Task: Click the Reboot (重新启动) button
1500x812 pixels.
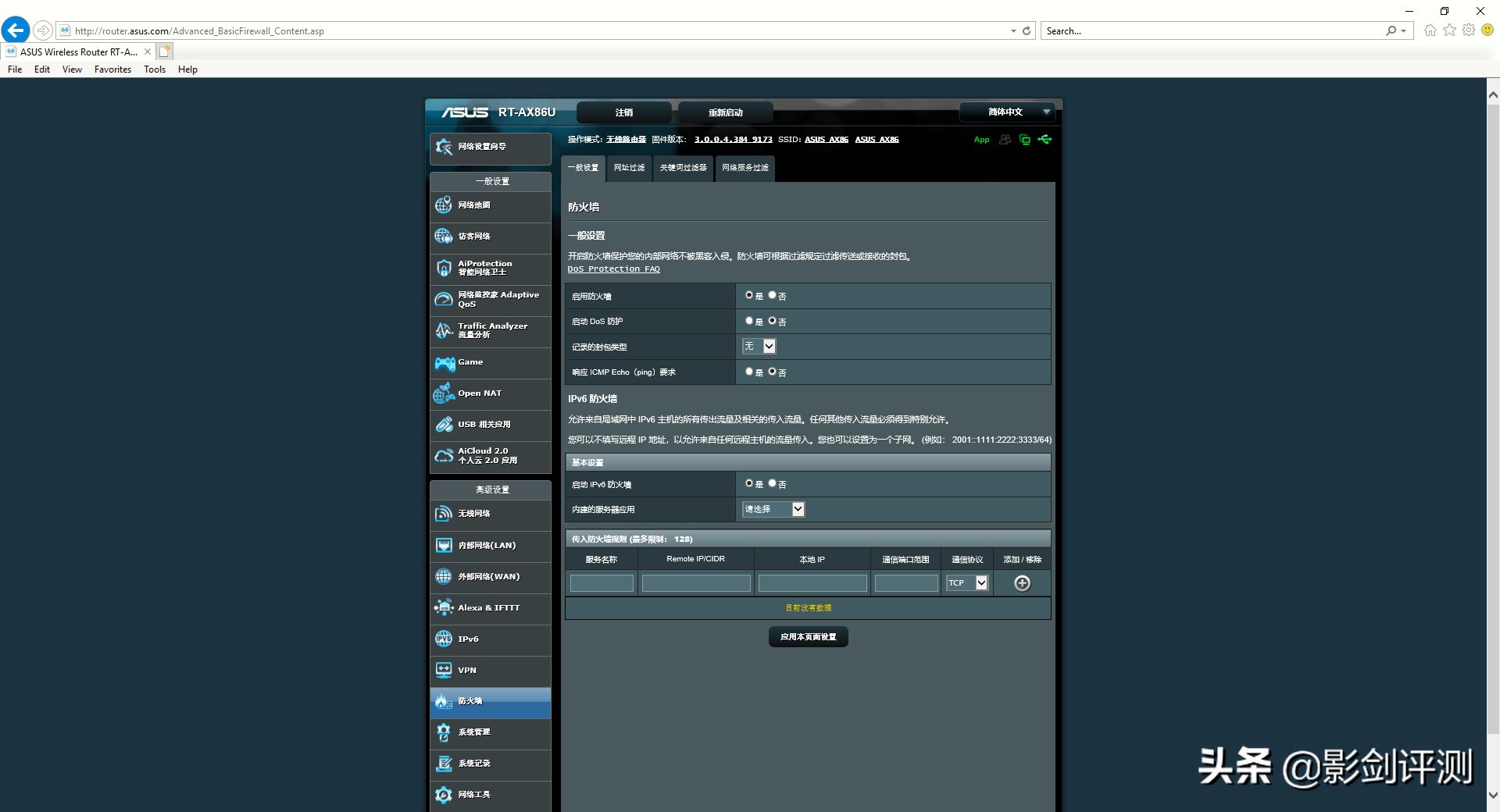Action: coord(726,112)
